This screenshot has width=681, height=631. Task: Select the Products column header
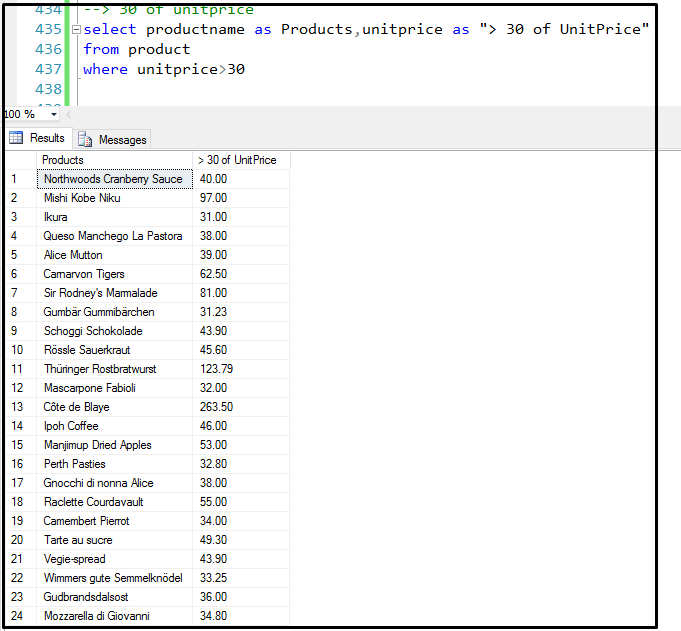[115, 160]
